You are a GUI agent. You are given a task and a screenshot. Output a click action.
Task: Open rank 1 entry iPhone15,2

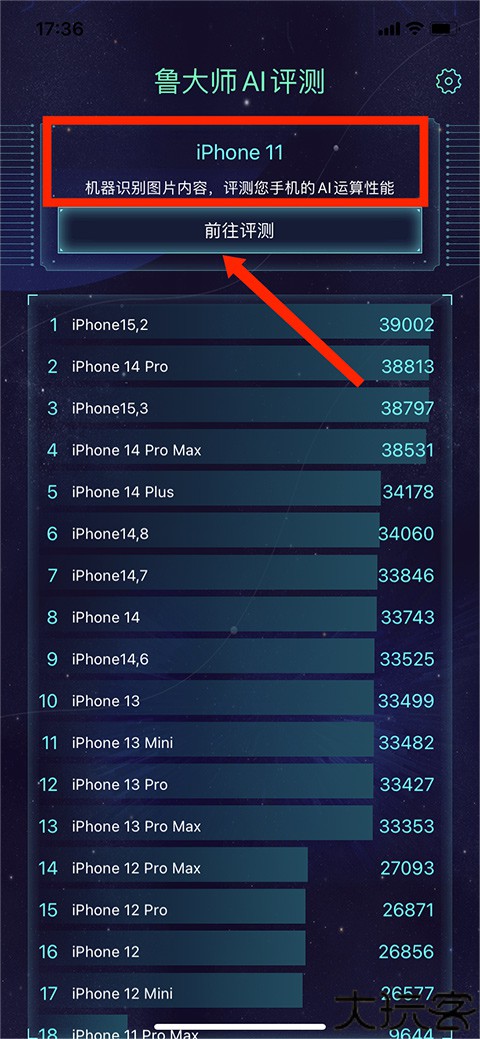pos(239,325)
